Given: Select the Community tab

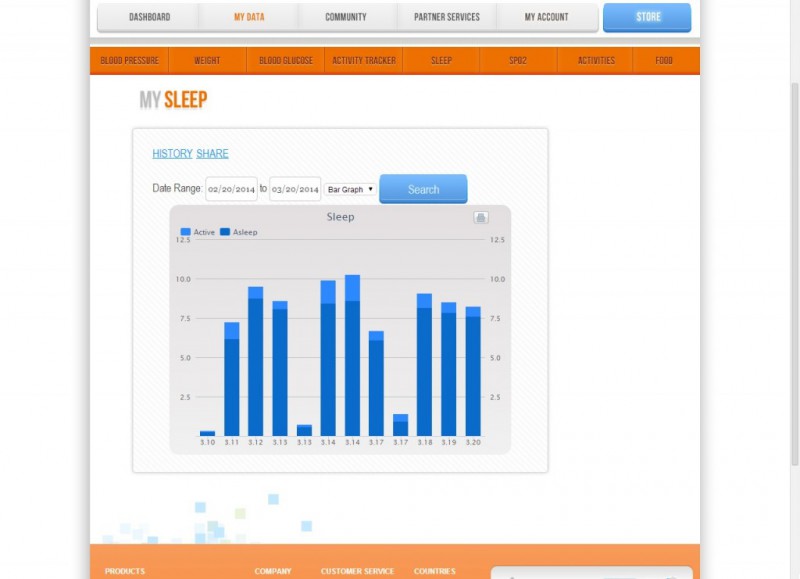Looking at the screenshot, I should 346,17.
